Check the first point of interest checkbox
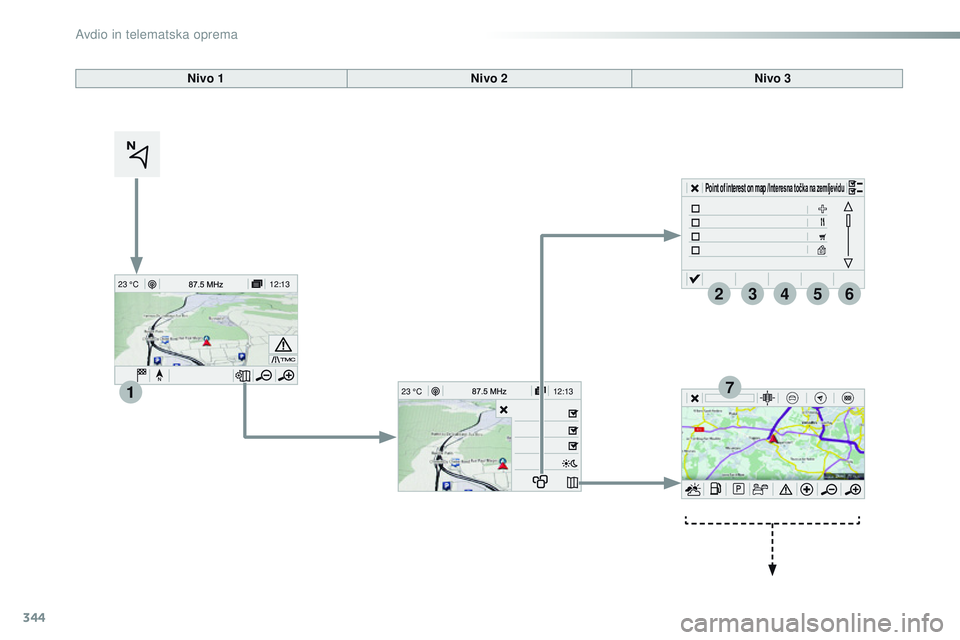 696,209
